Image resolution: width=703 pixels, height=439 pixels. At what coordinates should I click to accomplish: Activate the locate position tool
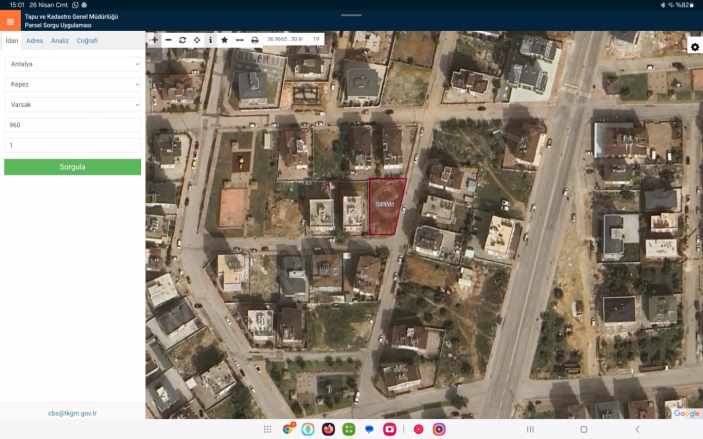coord(196,39)
